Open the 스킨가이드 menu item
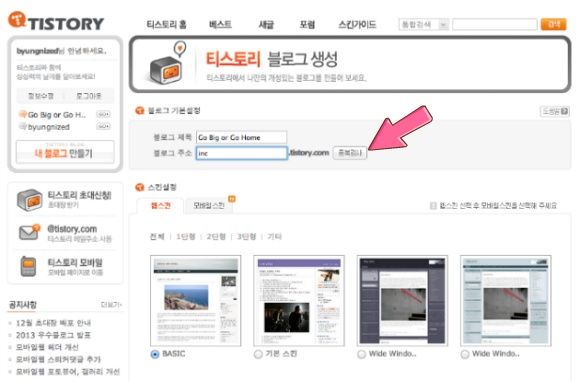 (357, 25)
